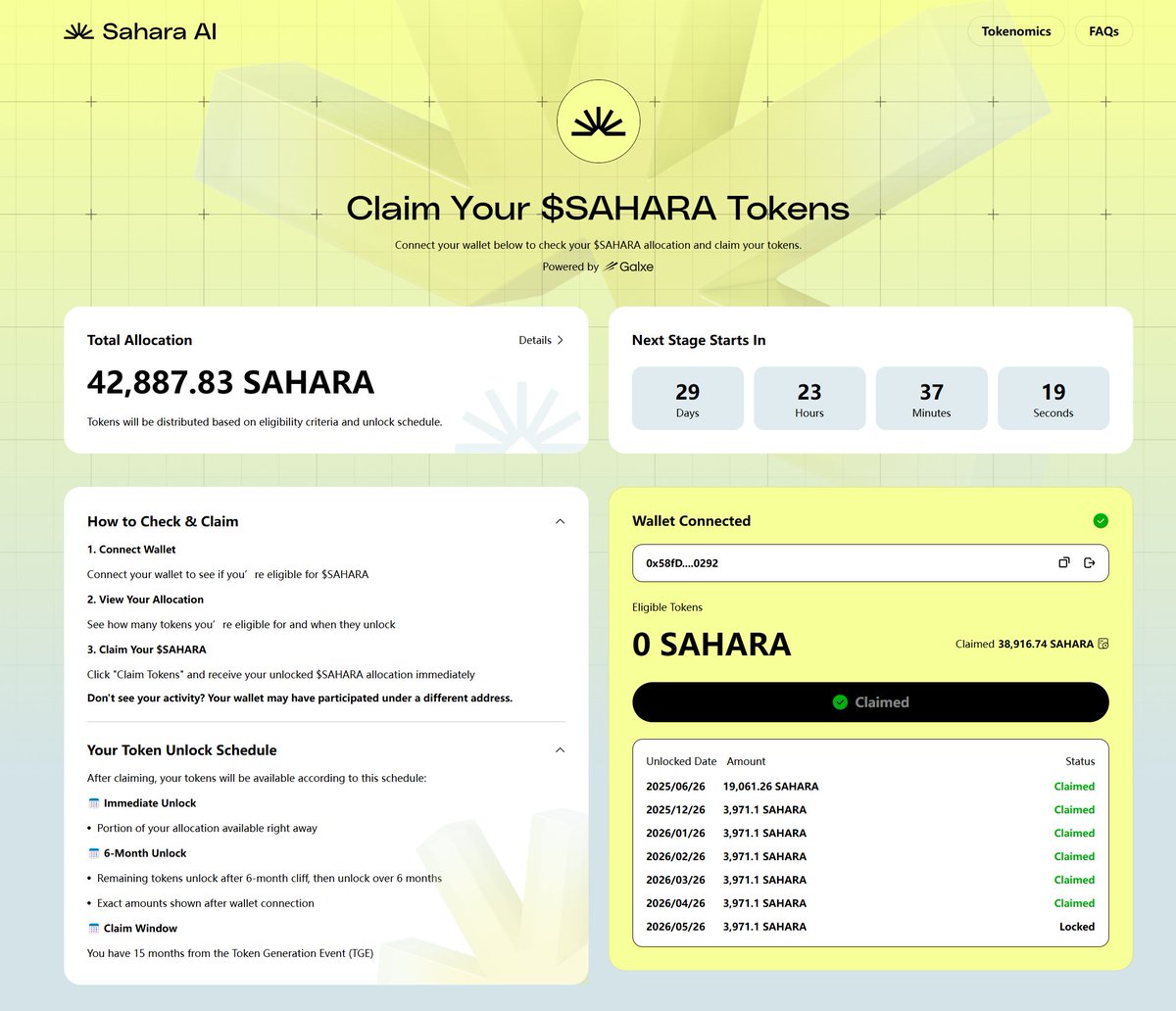Viewport: 1176px width, 1011px height.
Task: Collapse the How to Check & Claim section
Action: (x=560, y=521)
